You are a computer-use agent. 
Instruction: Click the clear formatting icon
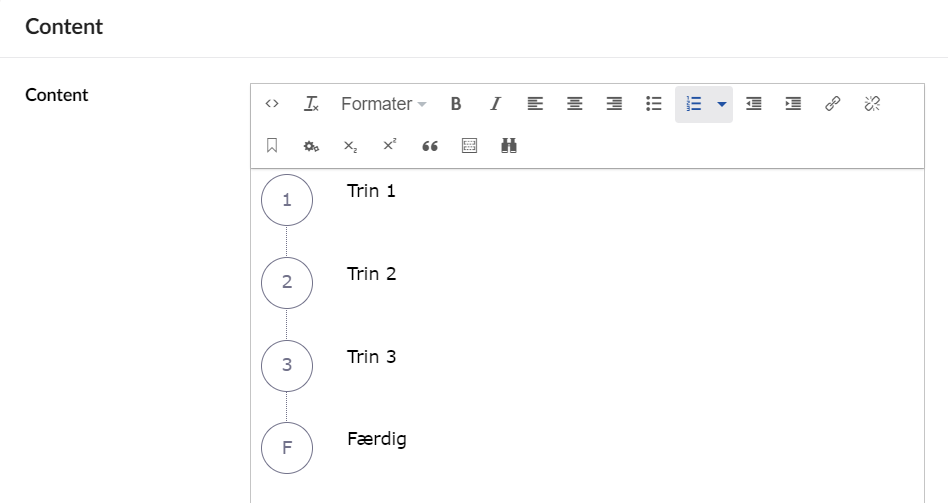[x=312, y=104]
